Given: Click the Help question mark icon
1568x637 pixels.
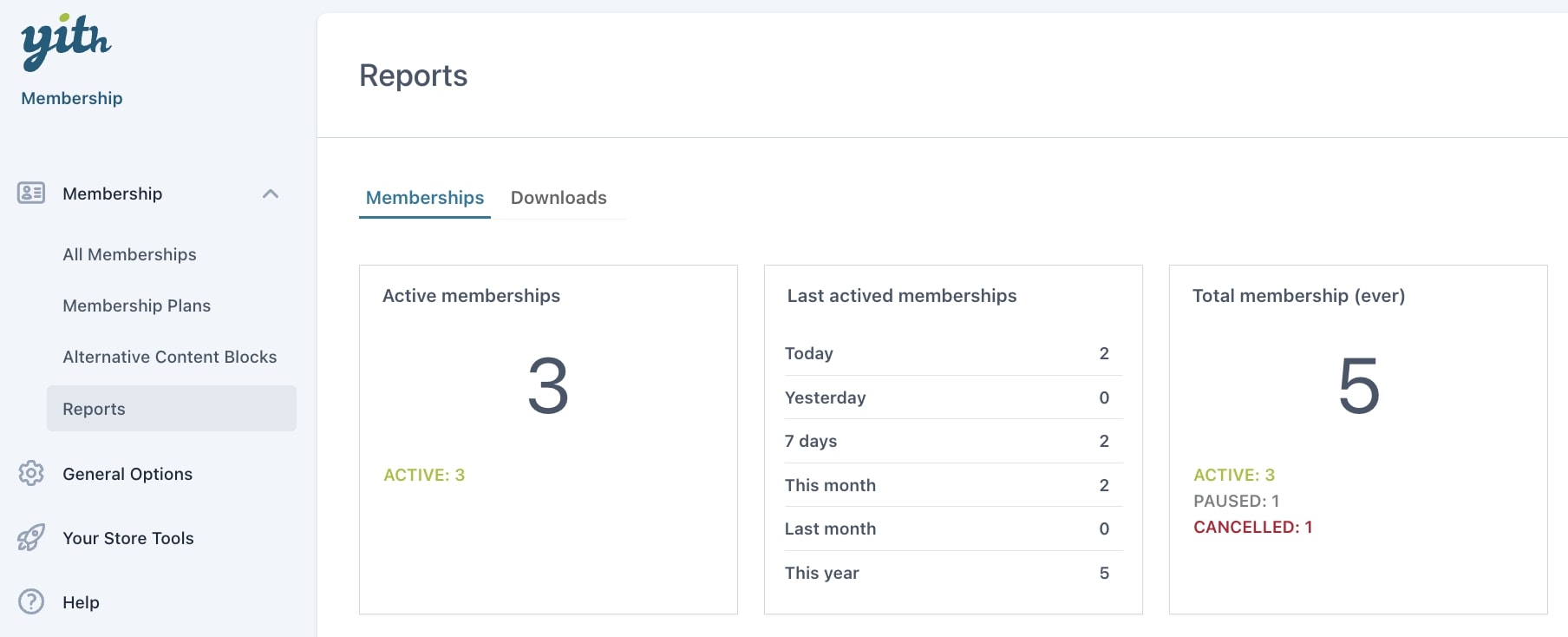Looking at the screenshot, I should (x=31, y=601).
